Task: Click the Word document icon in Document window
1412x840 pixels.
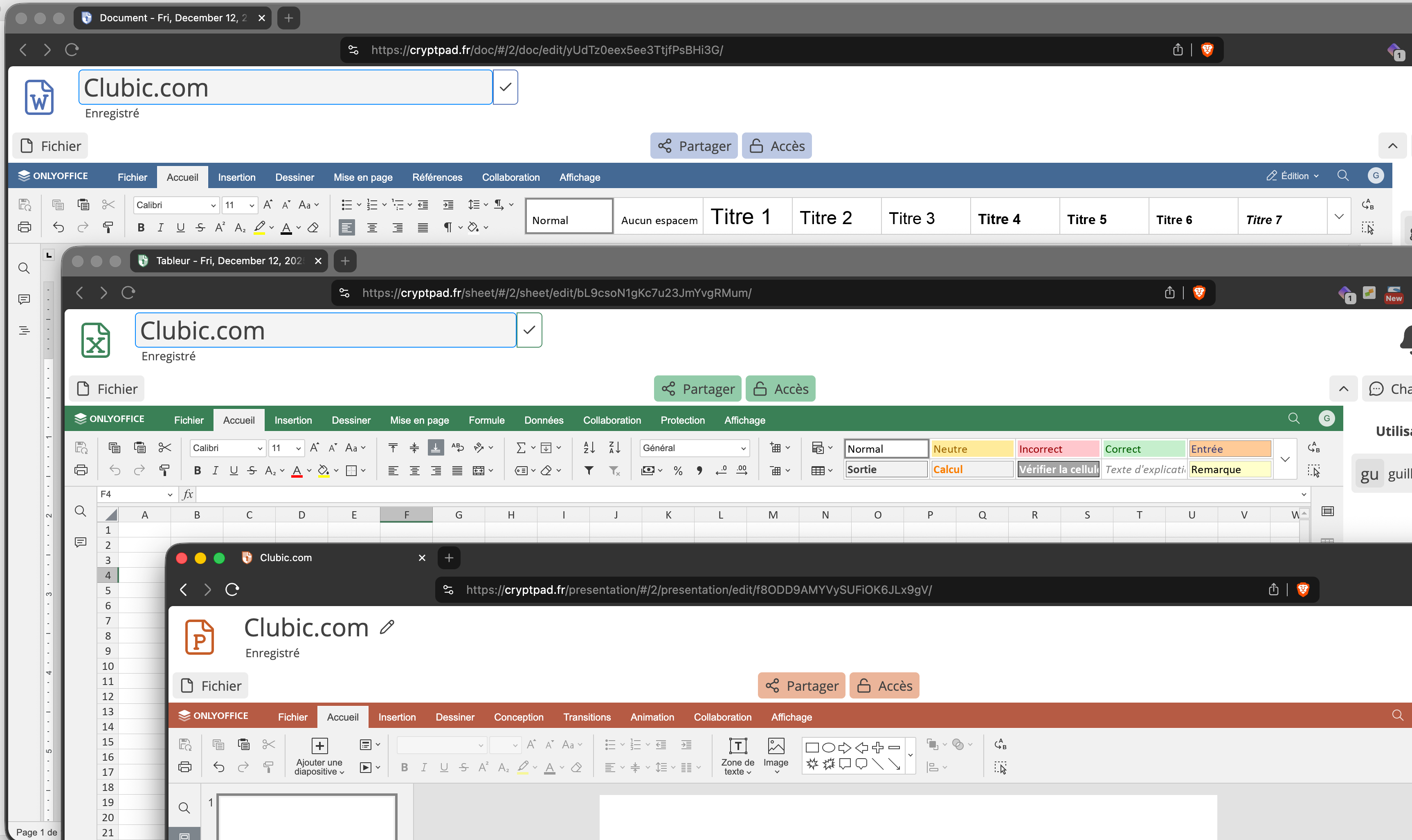Action: [x=39, y=97]
